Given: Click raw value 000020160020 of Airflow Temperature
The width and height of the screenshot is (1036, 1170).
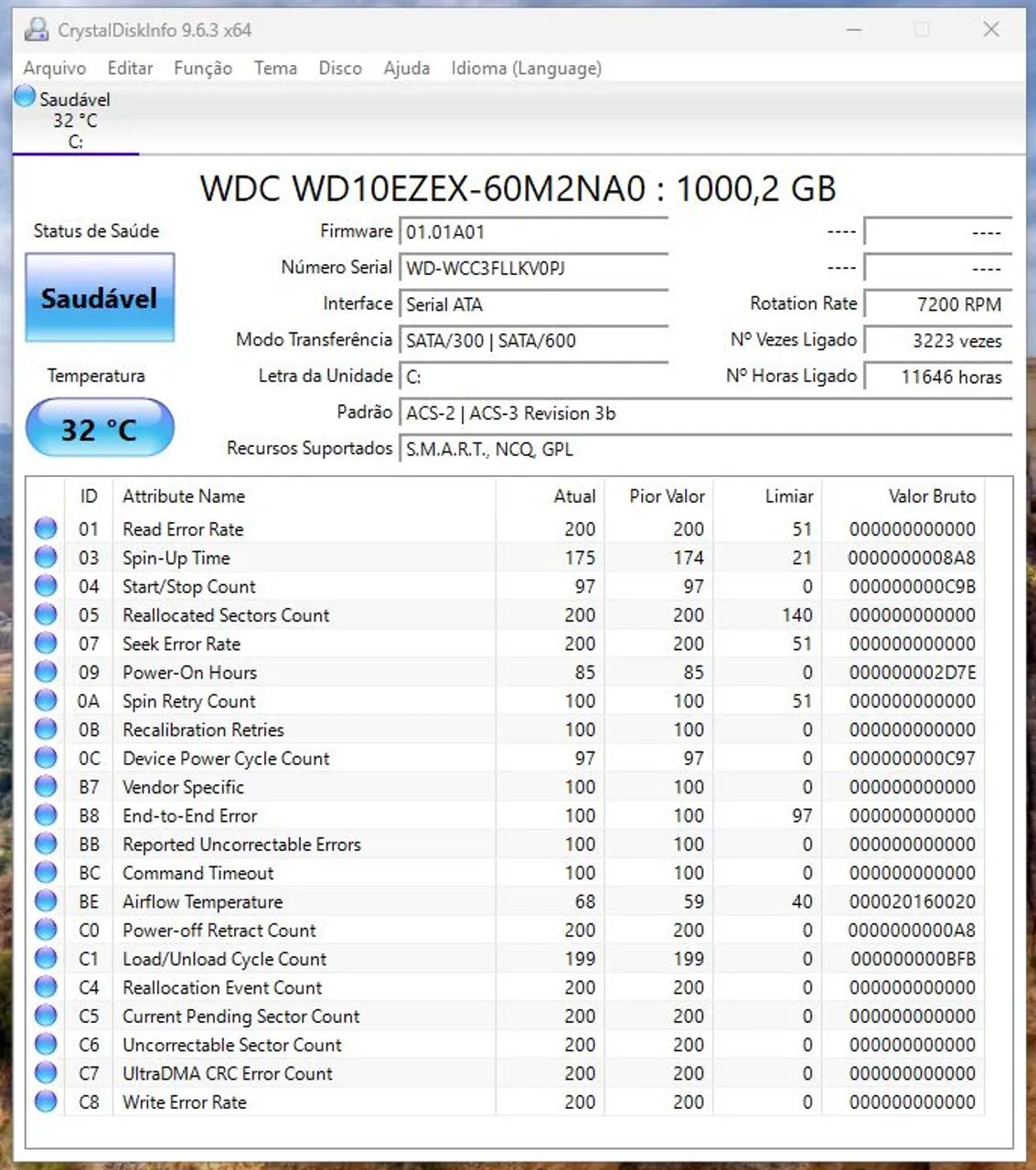Looking at the screenshot, I should [913, 901].
